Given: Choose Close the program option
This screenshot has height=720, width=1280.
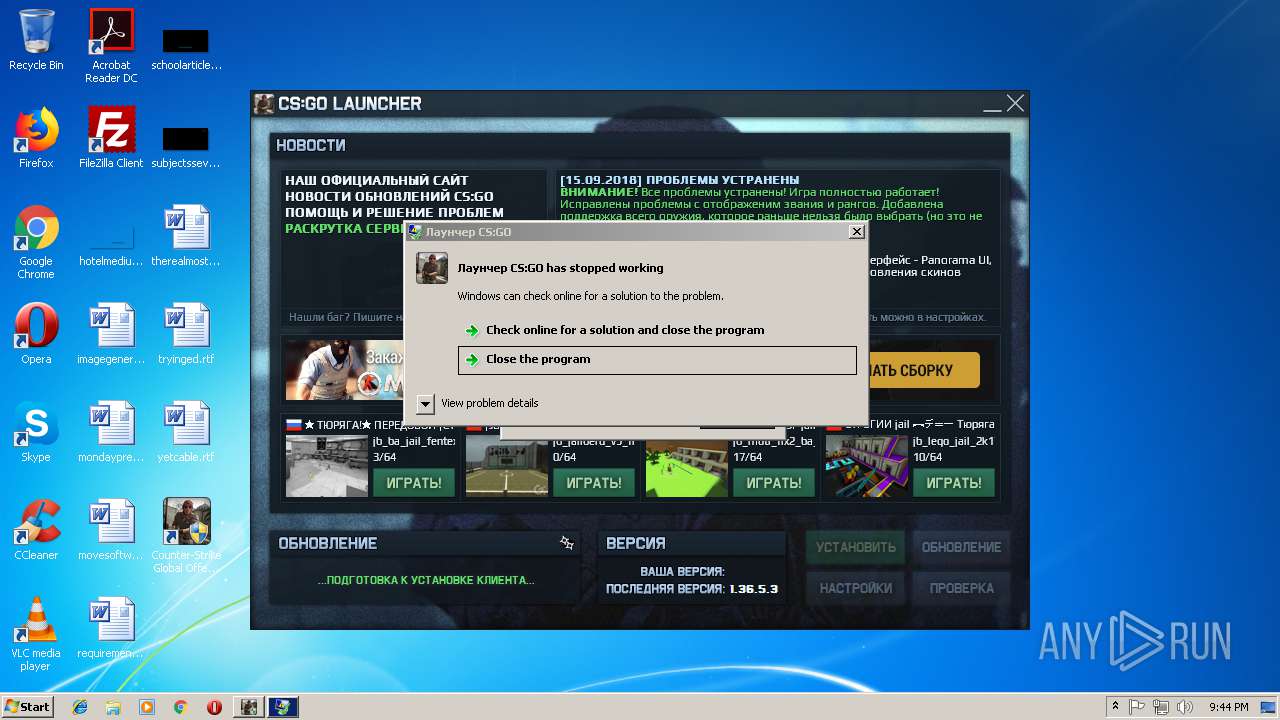Looking at the screenshot, I should point(657,360).
